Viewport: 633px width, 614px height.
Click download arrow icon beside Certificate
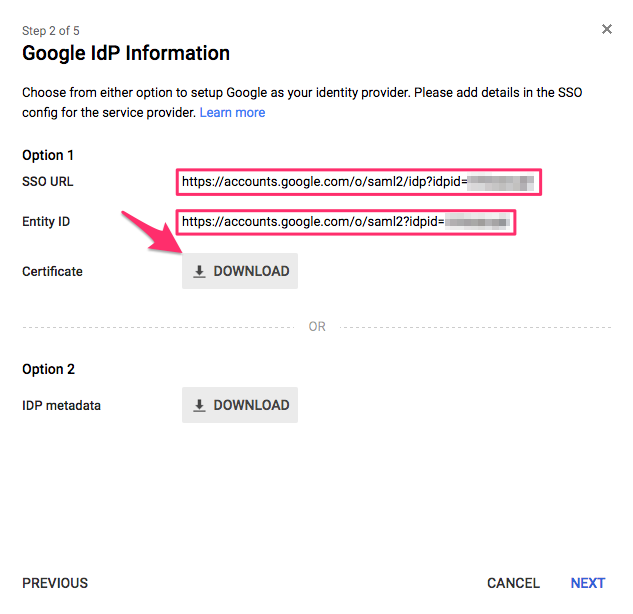(x=199, y=271)
